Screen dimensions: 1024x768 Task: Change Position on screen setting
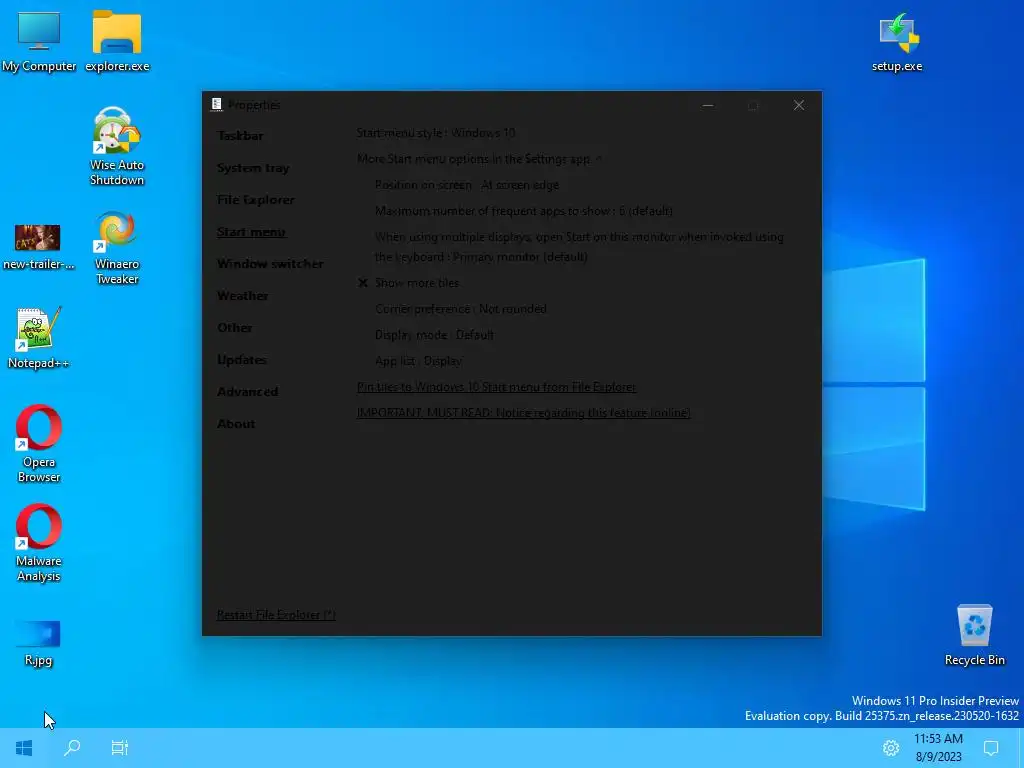(467, 185)
